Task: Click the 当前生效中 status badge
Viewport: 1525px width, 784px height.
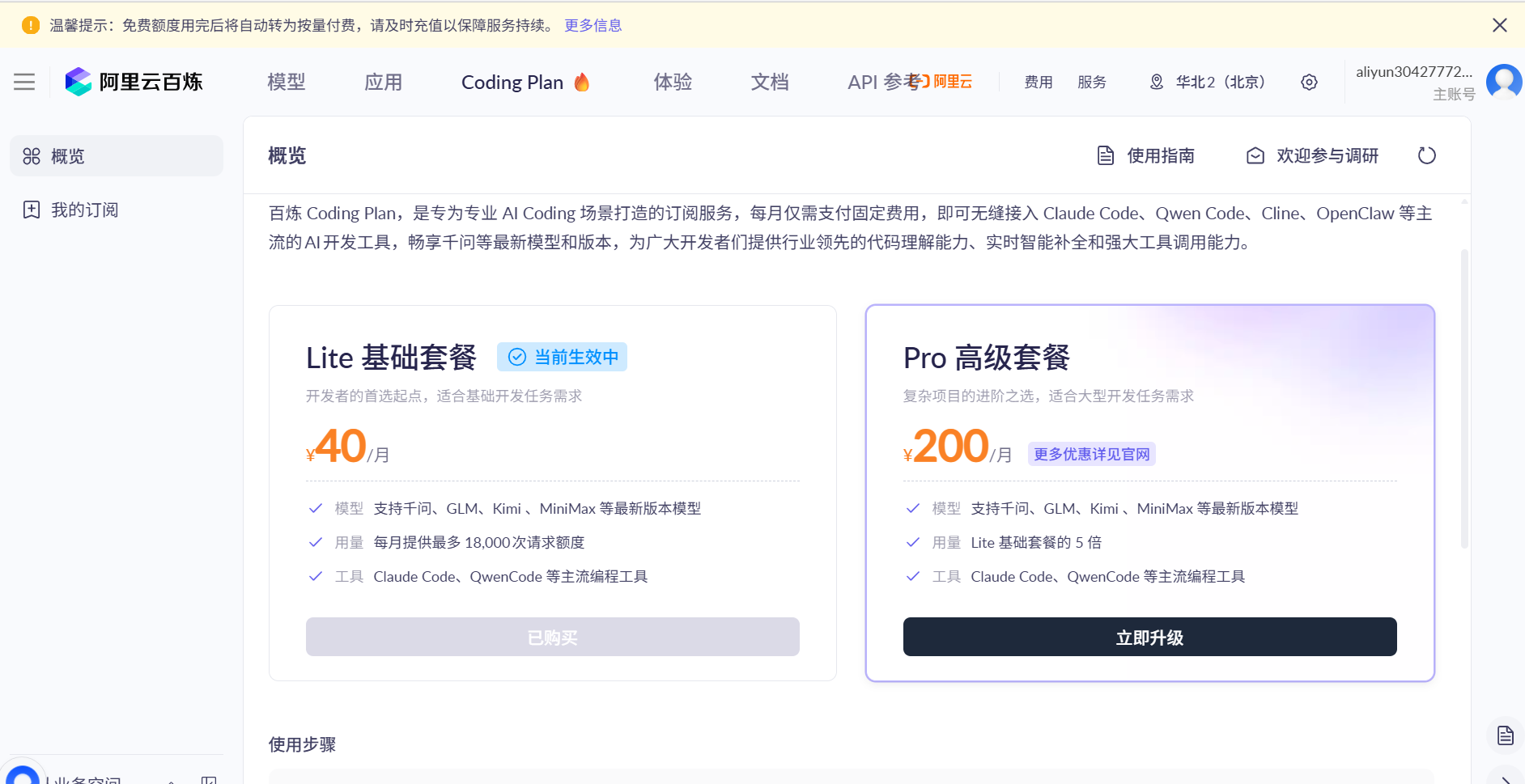Action: tap(563, 357)
